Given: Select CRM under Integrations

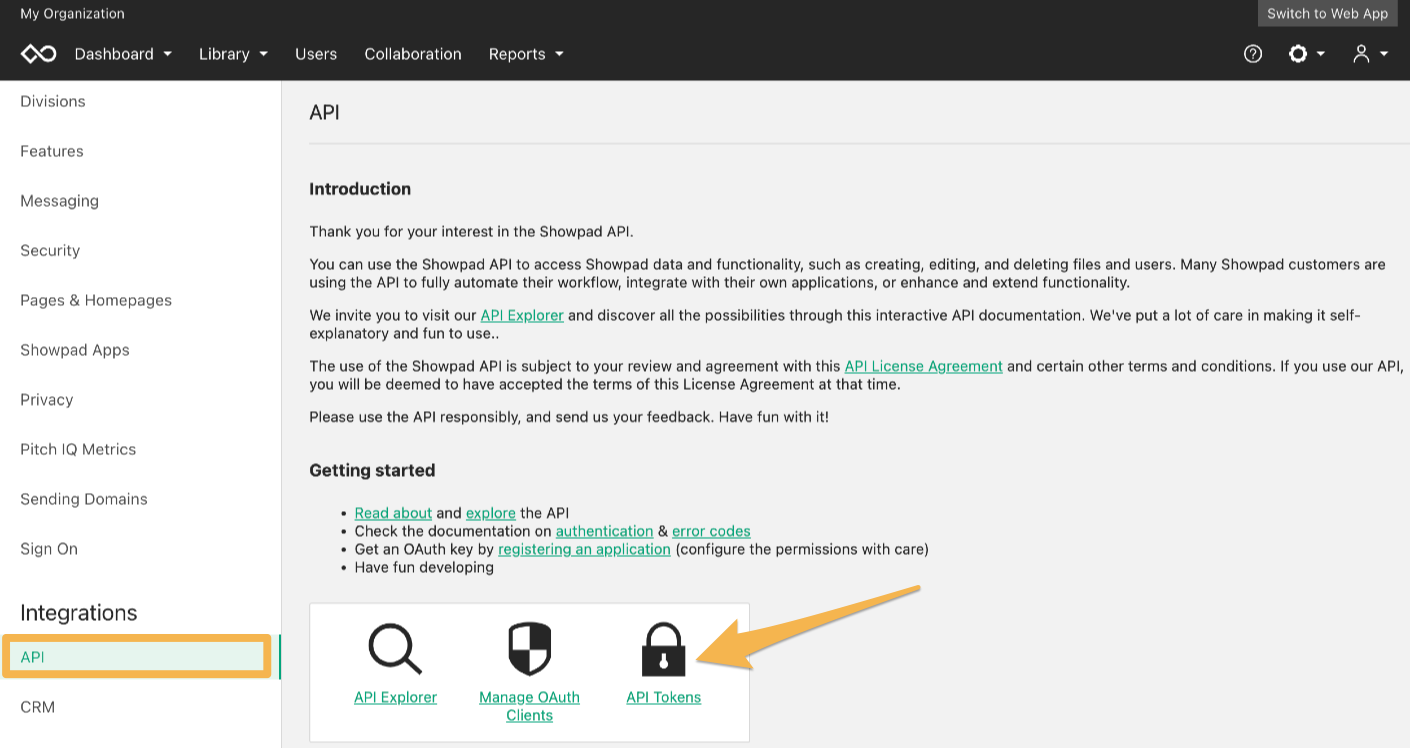Looking at the screenshot, I should 38,707.
